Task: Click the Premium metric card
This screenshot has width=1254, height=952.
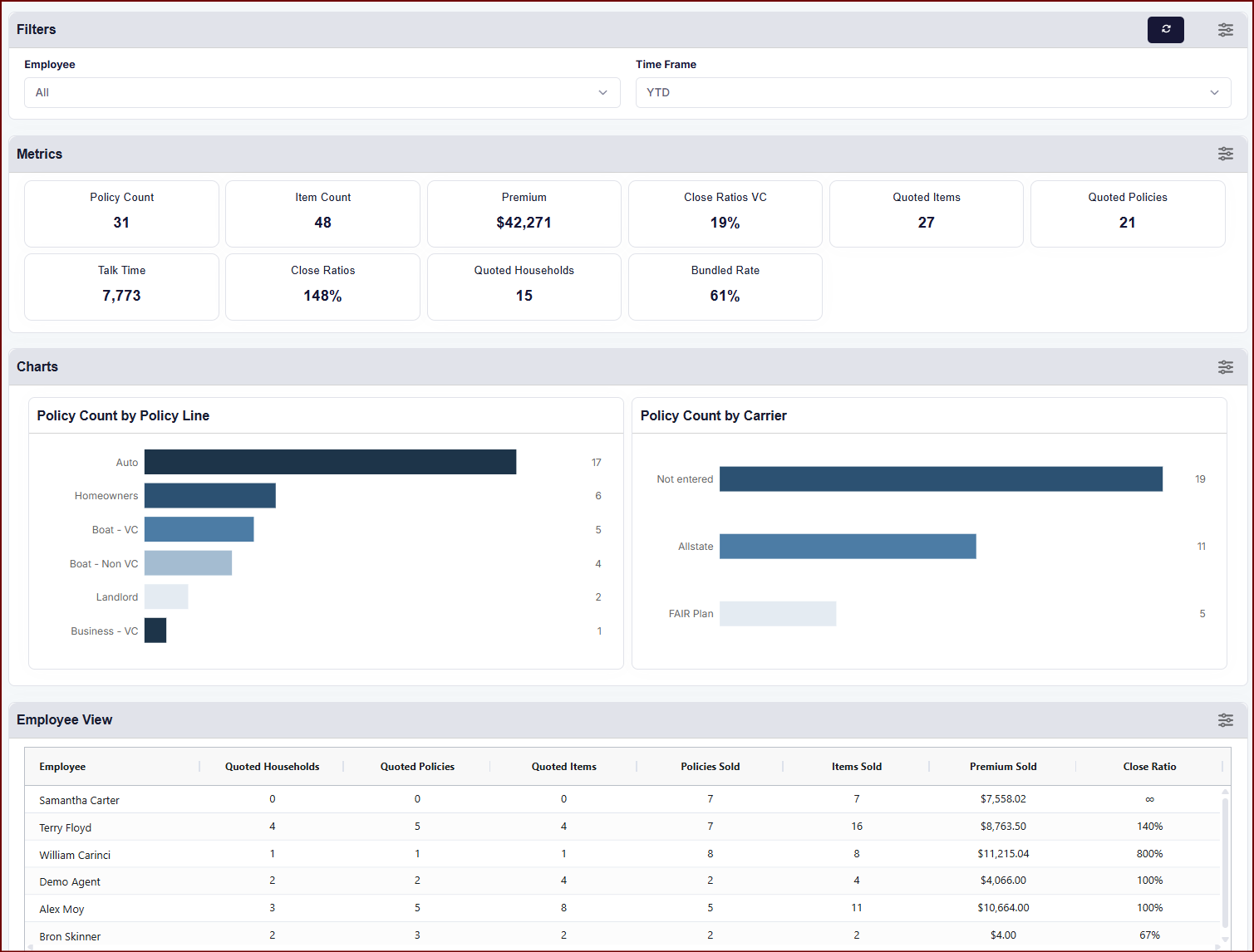Action: [x=524, y=213]
